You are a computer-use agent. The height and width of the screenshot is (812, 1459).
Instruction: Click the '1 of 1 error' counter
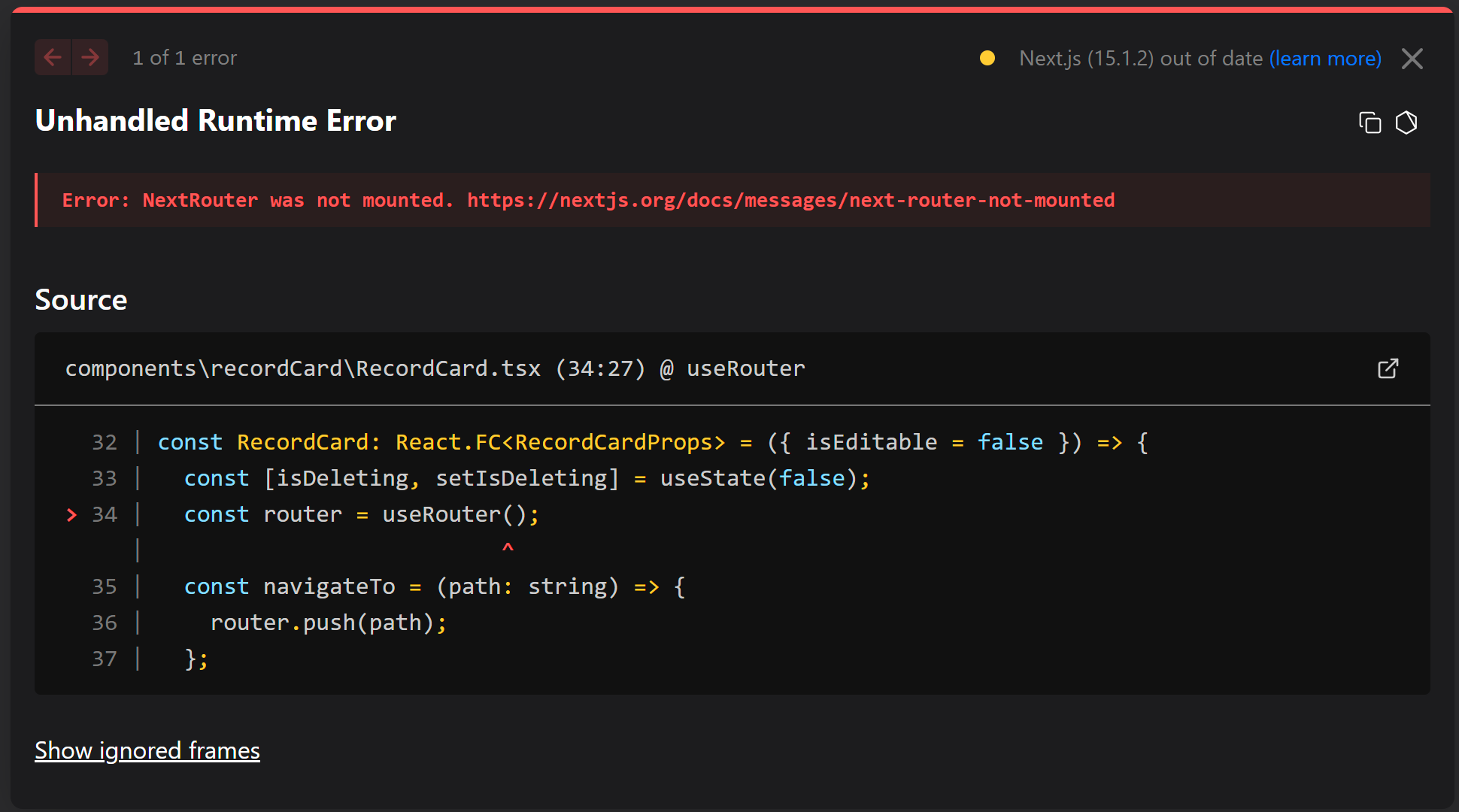coord(184,58)
